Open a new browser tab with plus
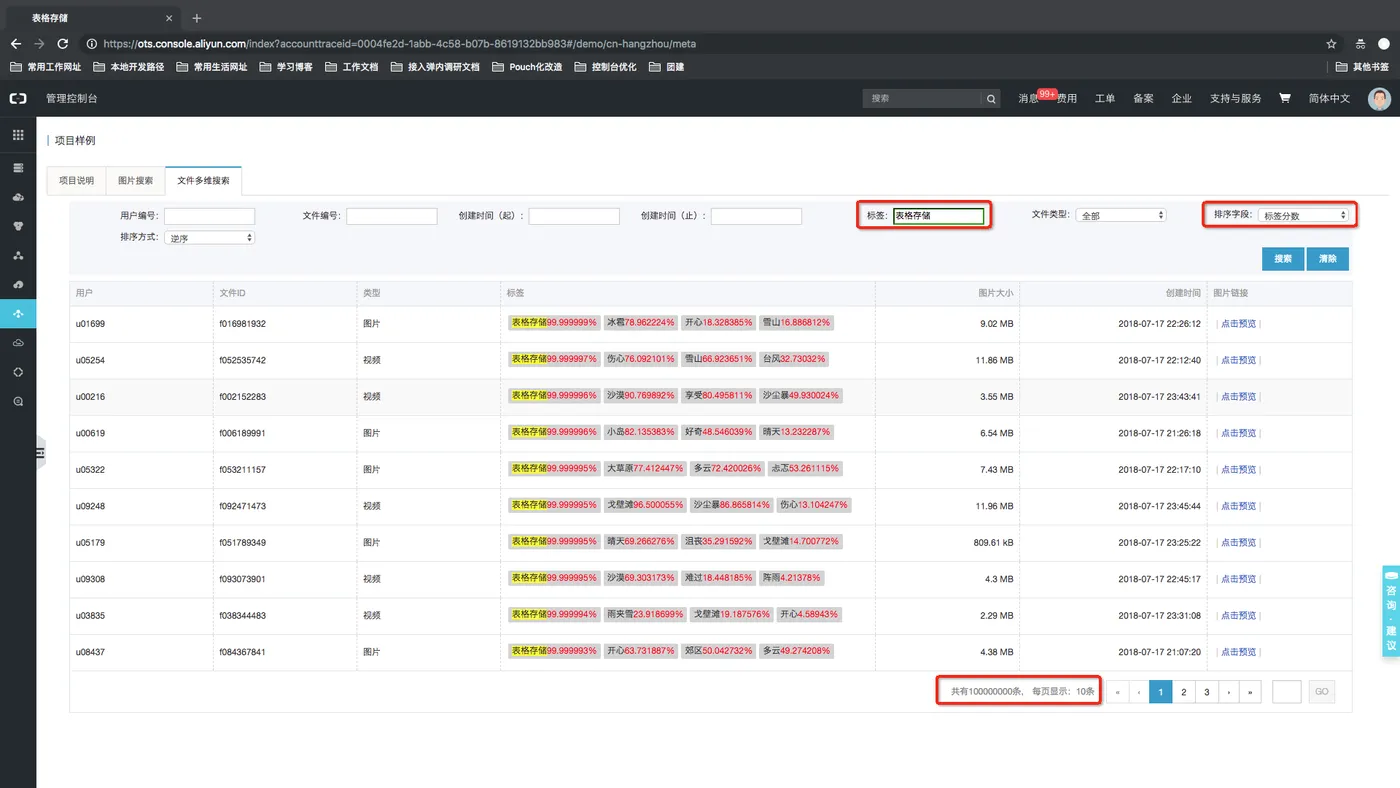1400x788 pixels. pos(196,18)
